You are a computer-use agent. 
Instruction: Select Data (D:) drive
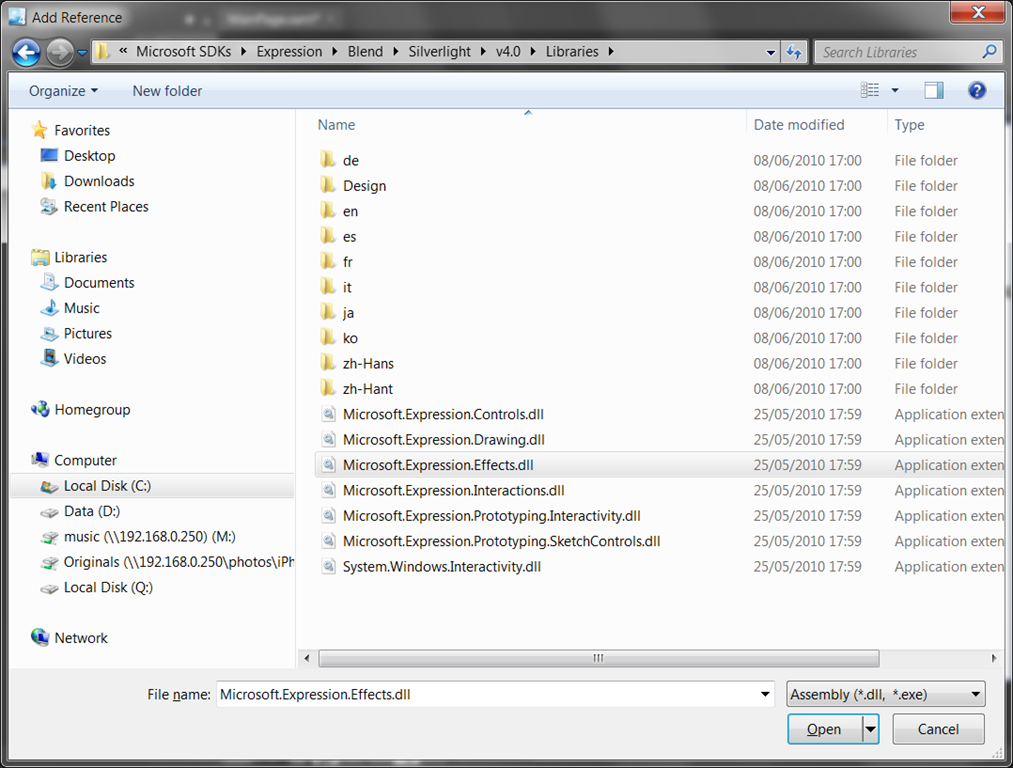(x=92, y=512)
